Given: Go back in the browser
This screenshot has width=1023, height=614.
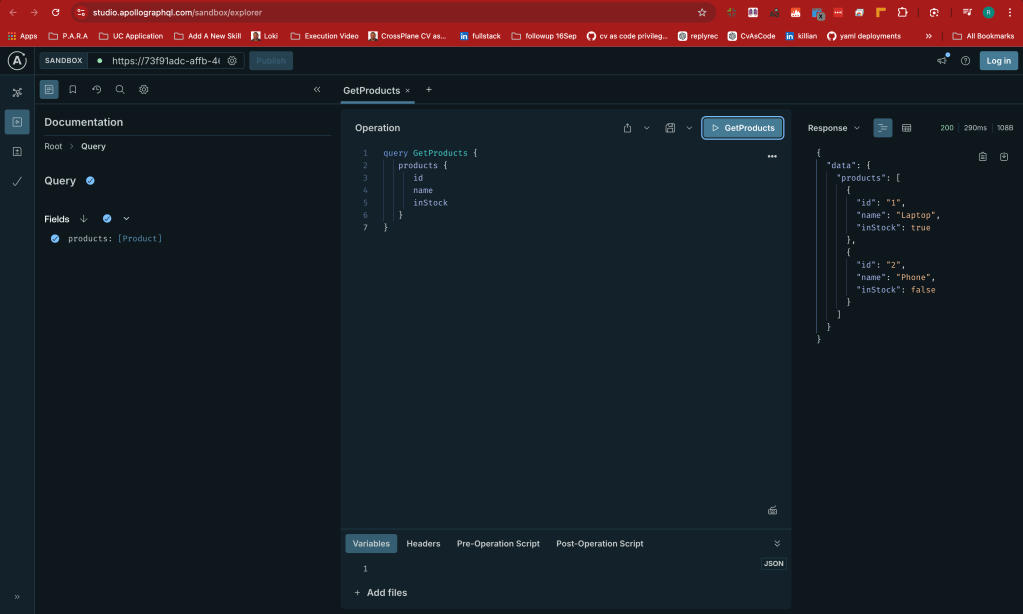Looking at the screenshot, I should 13,12.
